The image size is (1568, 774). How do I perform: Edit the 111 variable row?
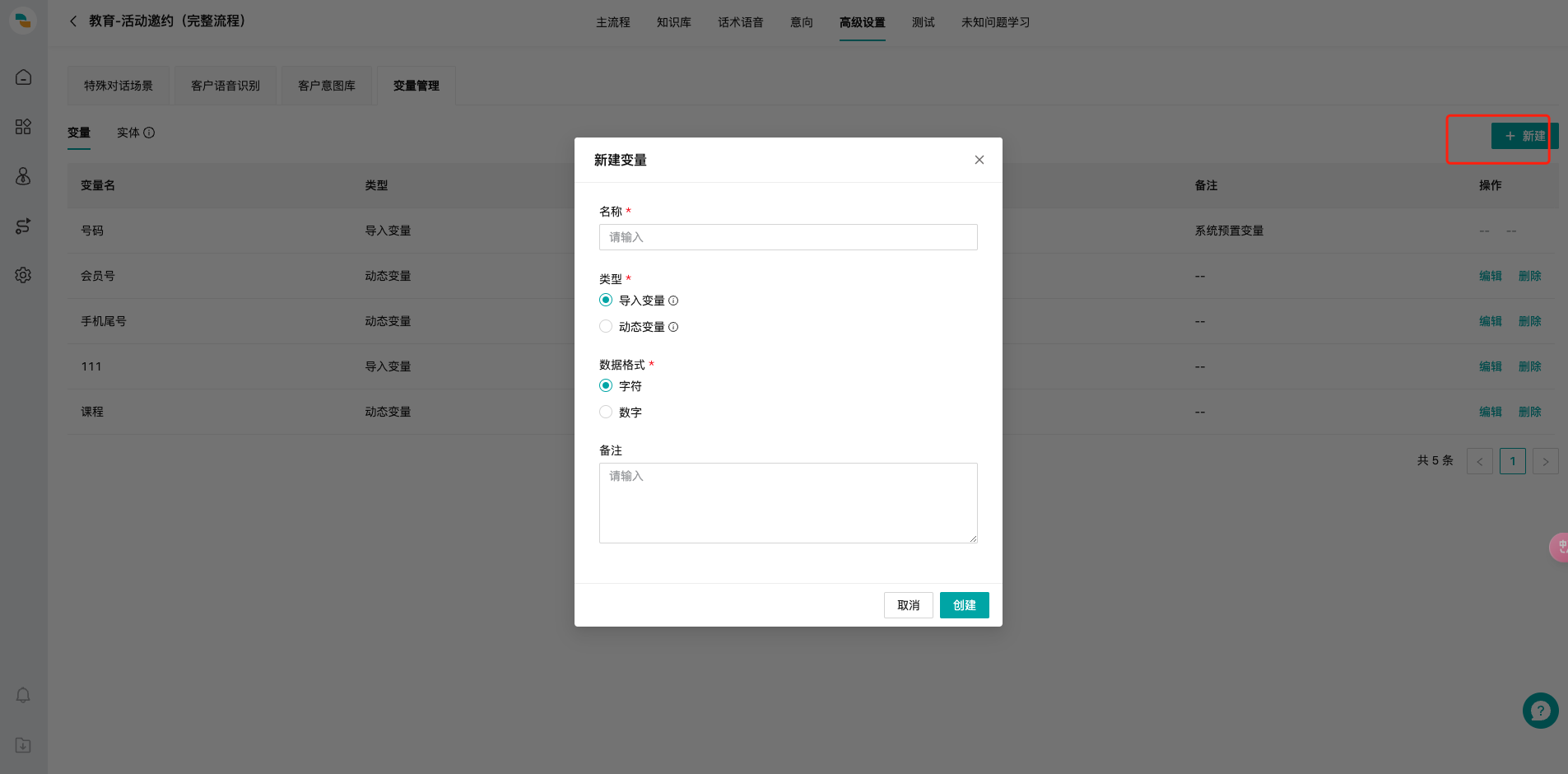pyautogui.click(x=1491, y=366)
